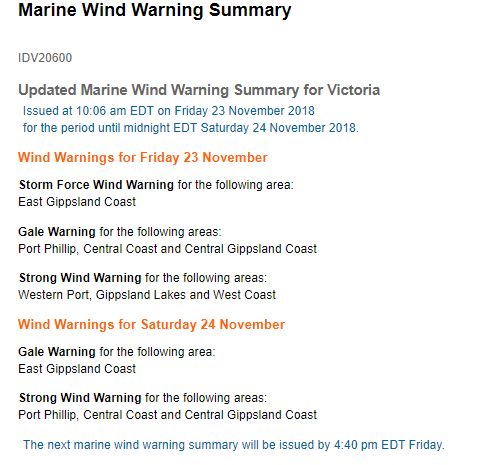Click the Wind Warnings for Friday 23 November heading

pyautogui.click(x=143, y=157)
